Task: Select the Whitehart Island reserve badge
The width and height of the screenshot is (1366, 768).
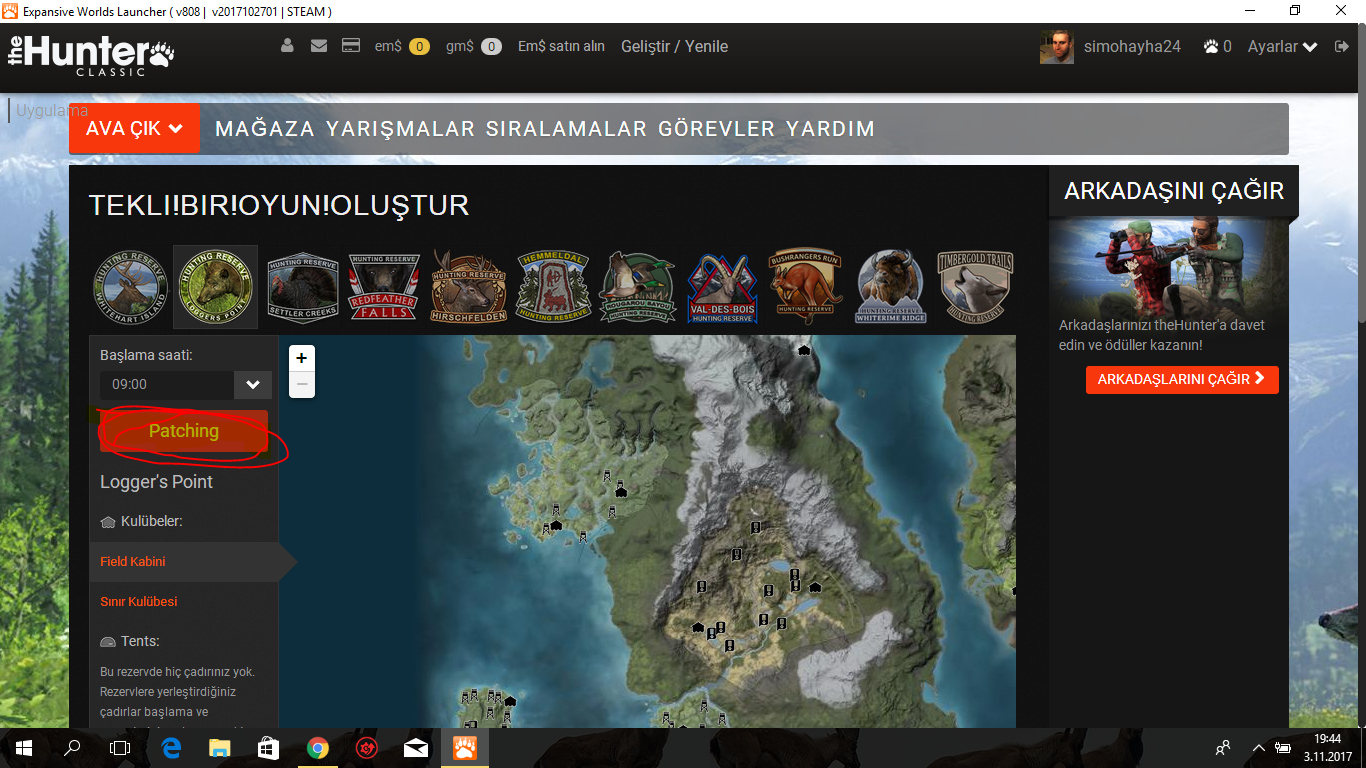Action: [131, 288]
